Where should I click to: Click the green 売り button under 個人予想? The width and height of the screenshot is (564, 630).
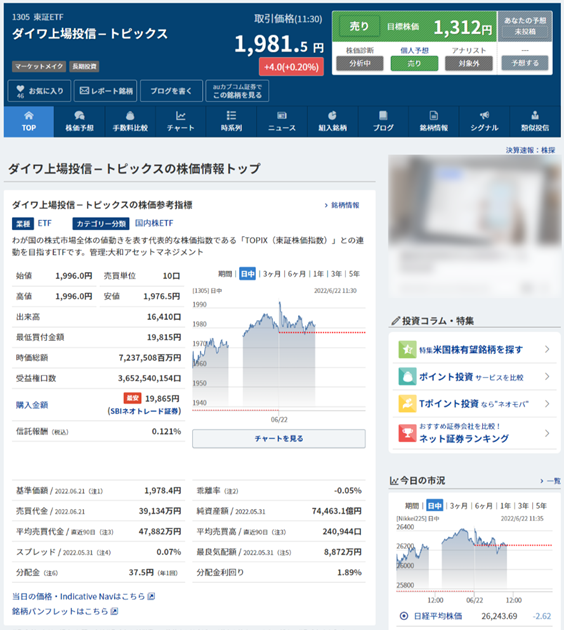[x=414, y=63]
